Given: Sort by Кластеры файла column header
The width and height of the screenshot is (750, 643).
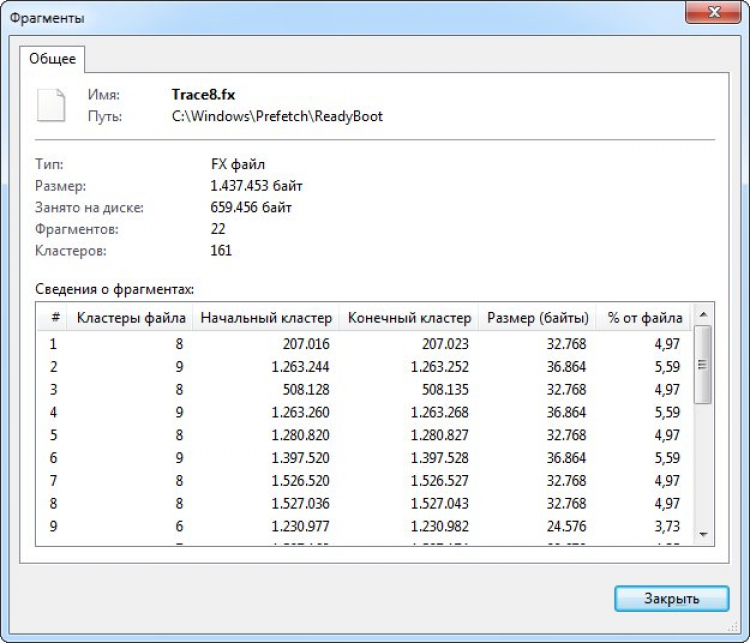Looking at the screenshot, I should pyautogui.click(x=131, y=317).
